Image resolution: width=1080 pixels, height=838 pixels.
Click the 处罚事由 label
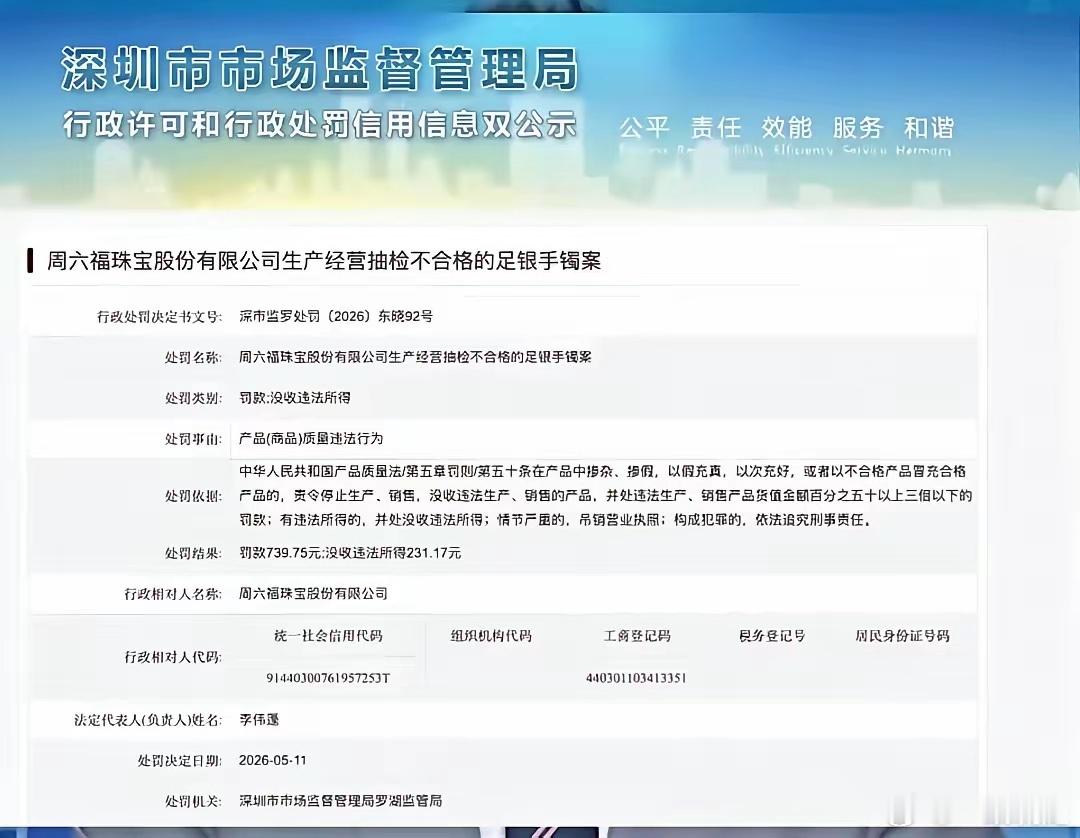[193, 439]
